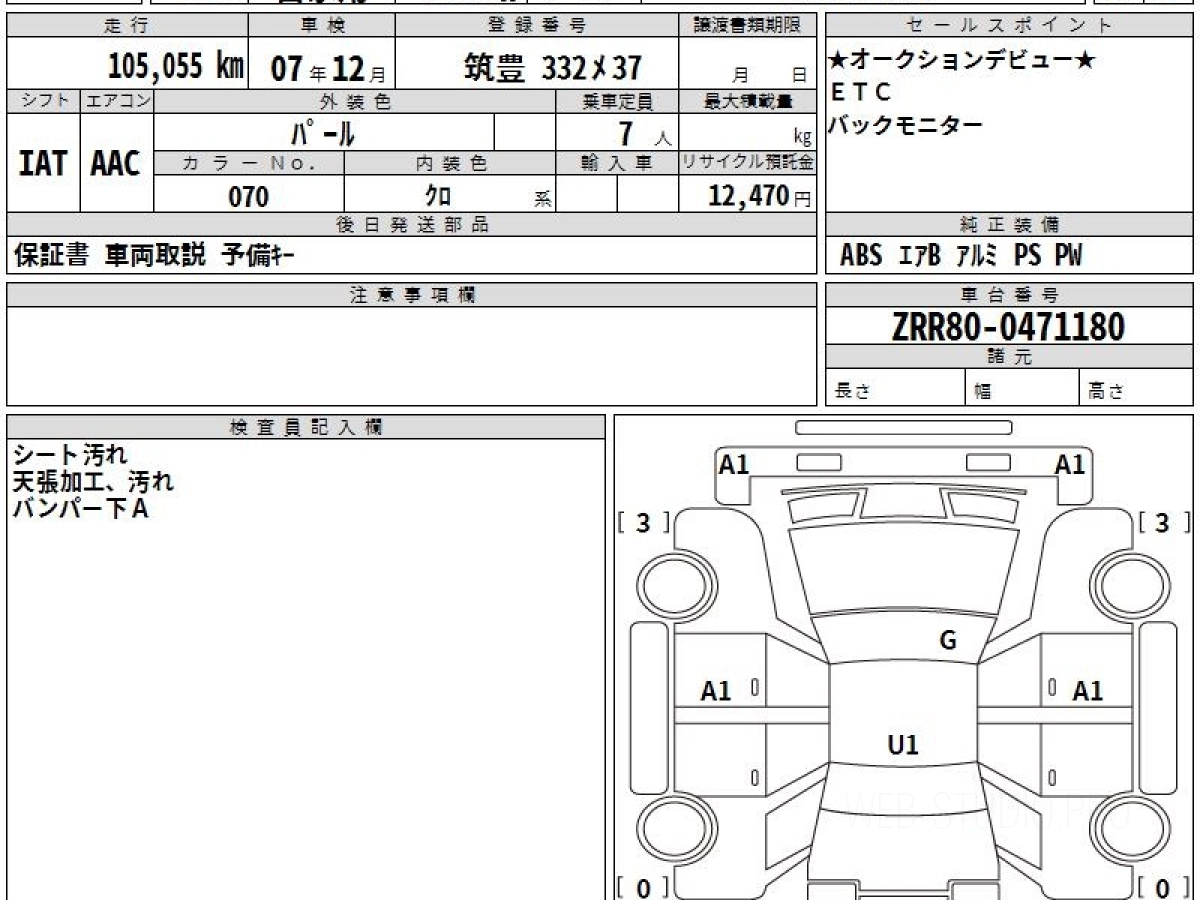The width and height of the screenshot is (1200, 900).
Task: Click the セールスポイント header
Action: pos(1009,26)
